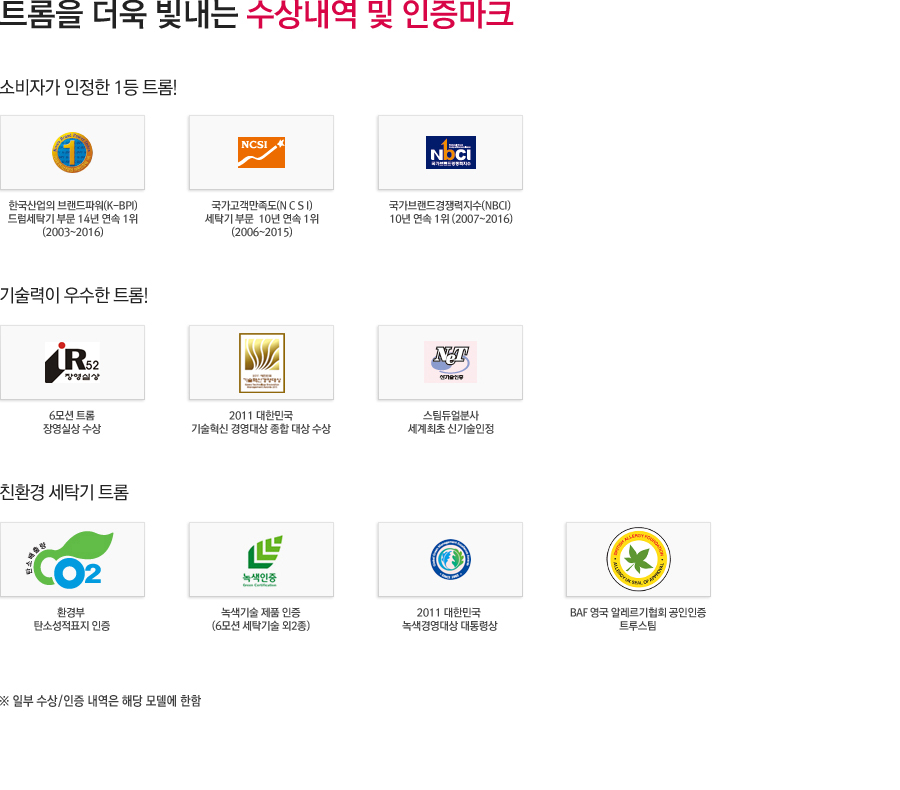This screenshot has width=900, height=790.
Task: Click the gold 기술혁신 경영대상 emblem
Action: pos(262,363)
